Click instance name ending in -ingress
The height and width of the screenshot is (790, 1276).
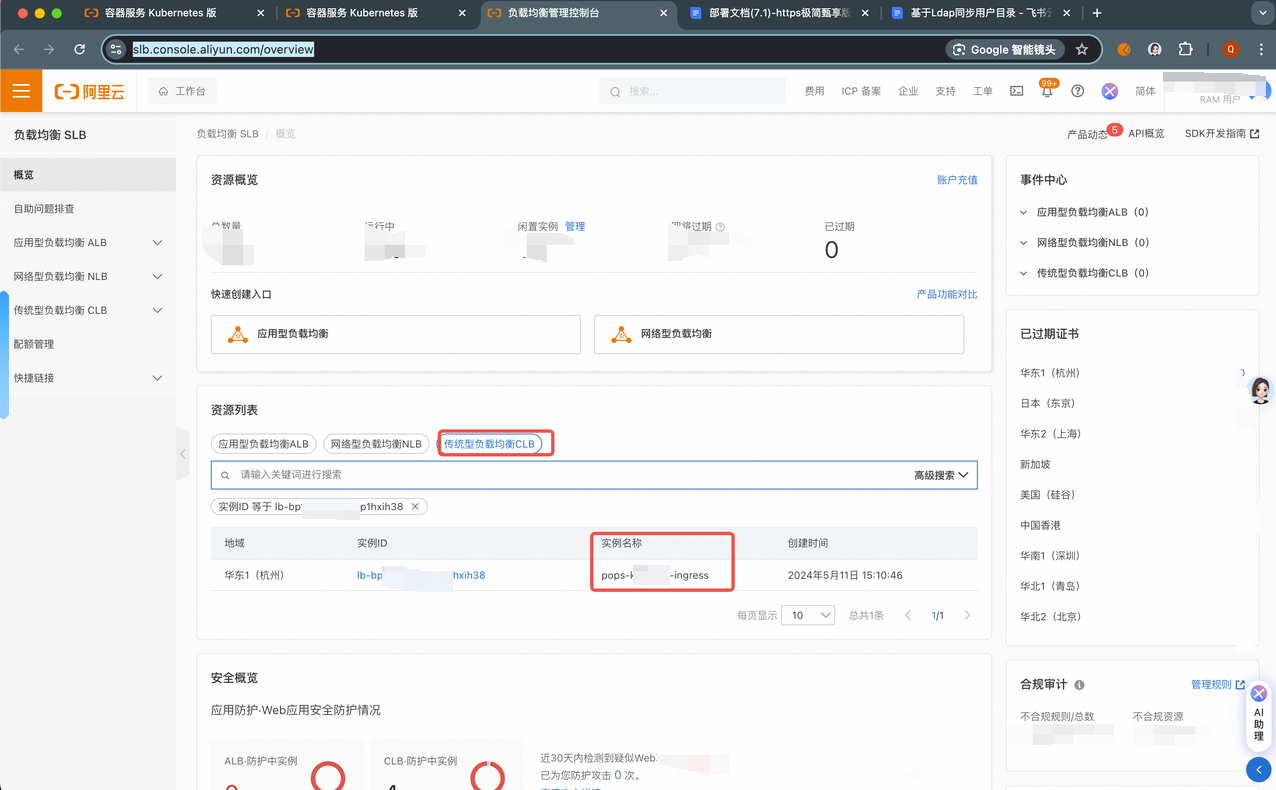click(655, 576)
